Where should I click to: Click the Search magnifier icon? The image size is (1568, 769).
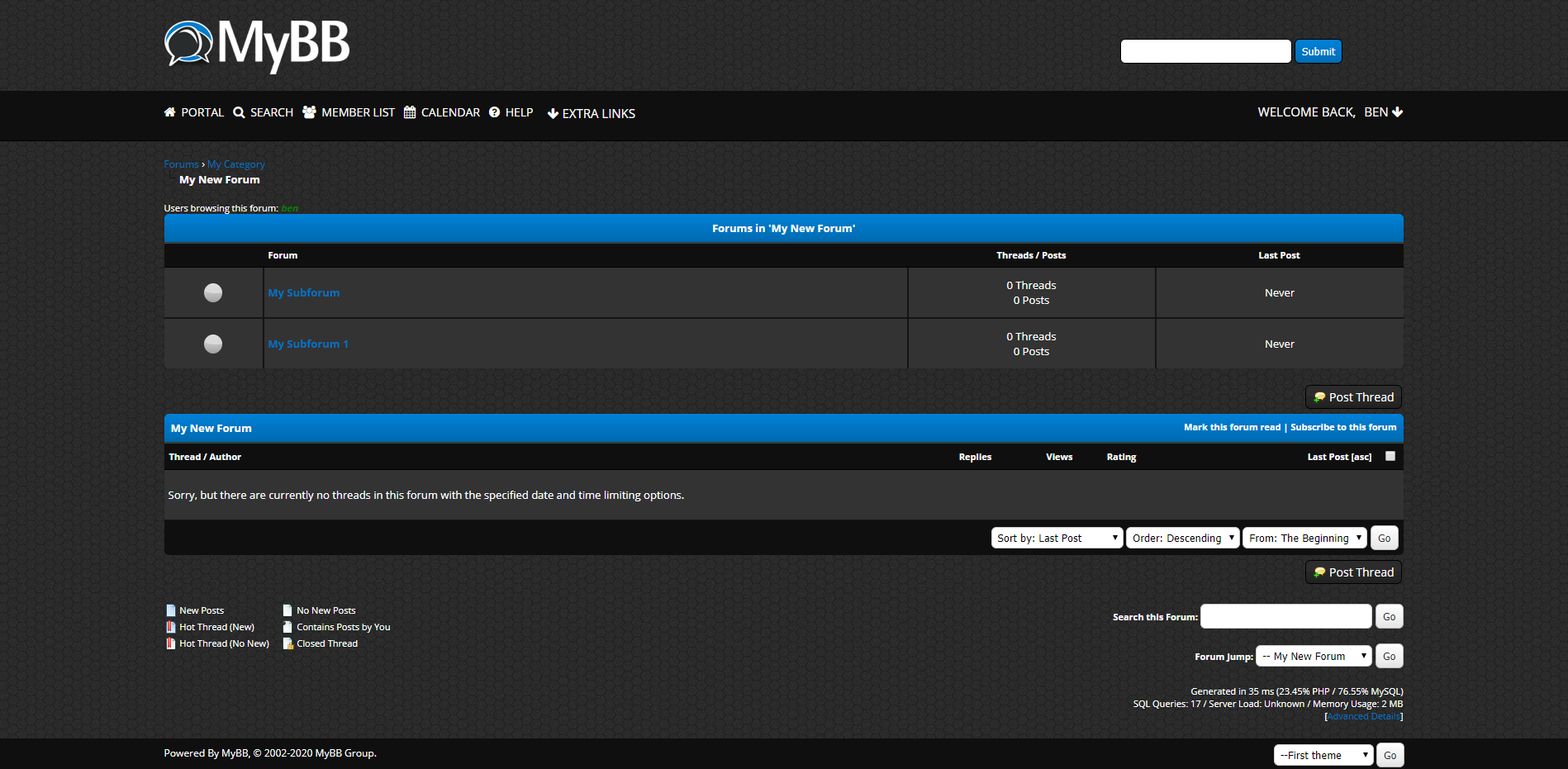point(239,112)
